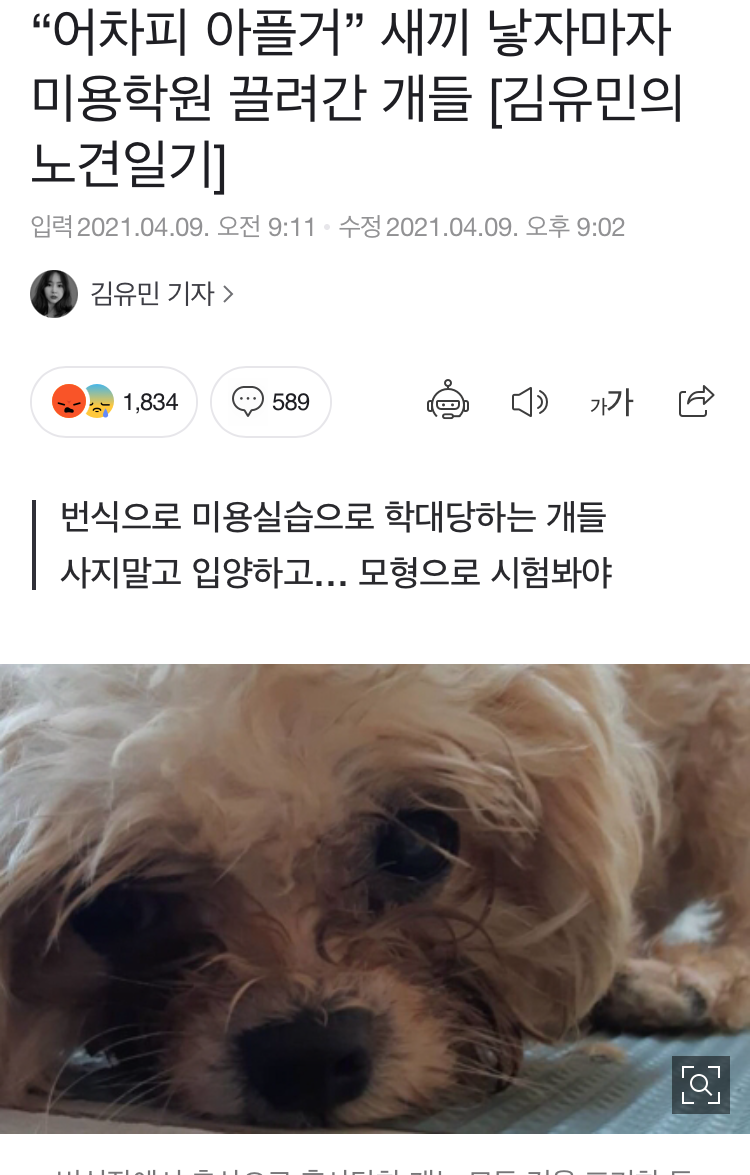Listen to article with speaker icon
The width and height of the screenshot is (750, 1175).
point(530,402)
